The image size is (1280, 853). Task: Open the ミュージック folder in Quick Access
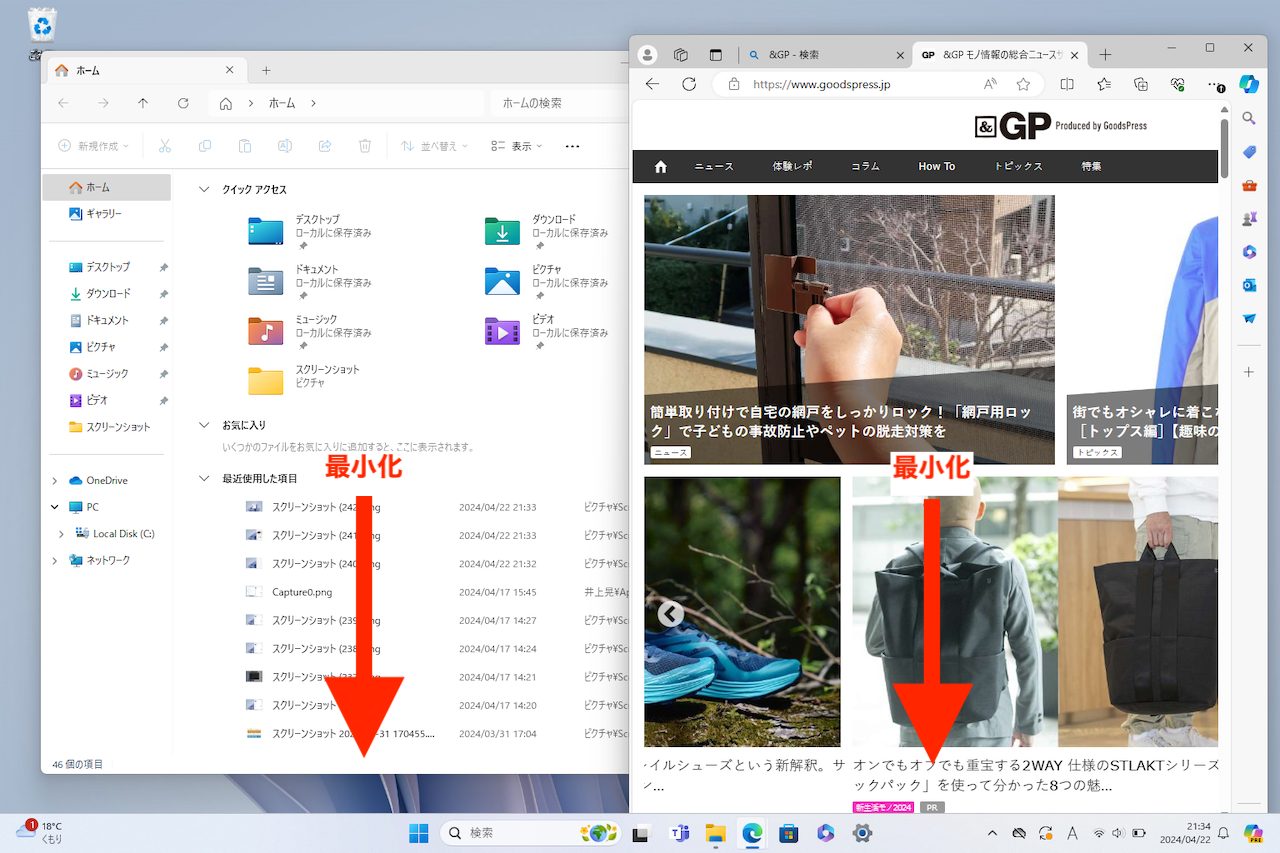[310, 331]
